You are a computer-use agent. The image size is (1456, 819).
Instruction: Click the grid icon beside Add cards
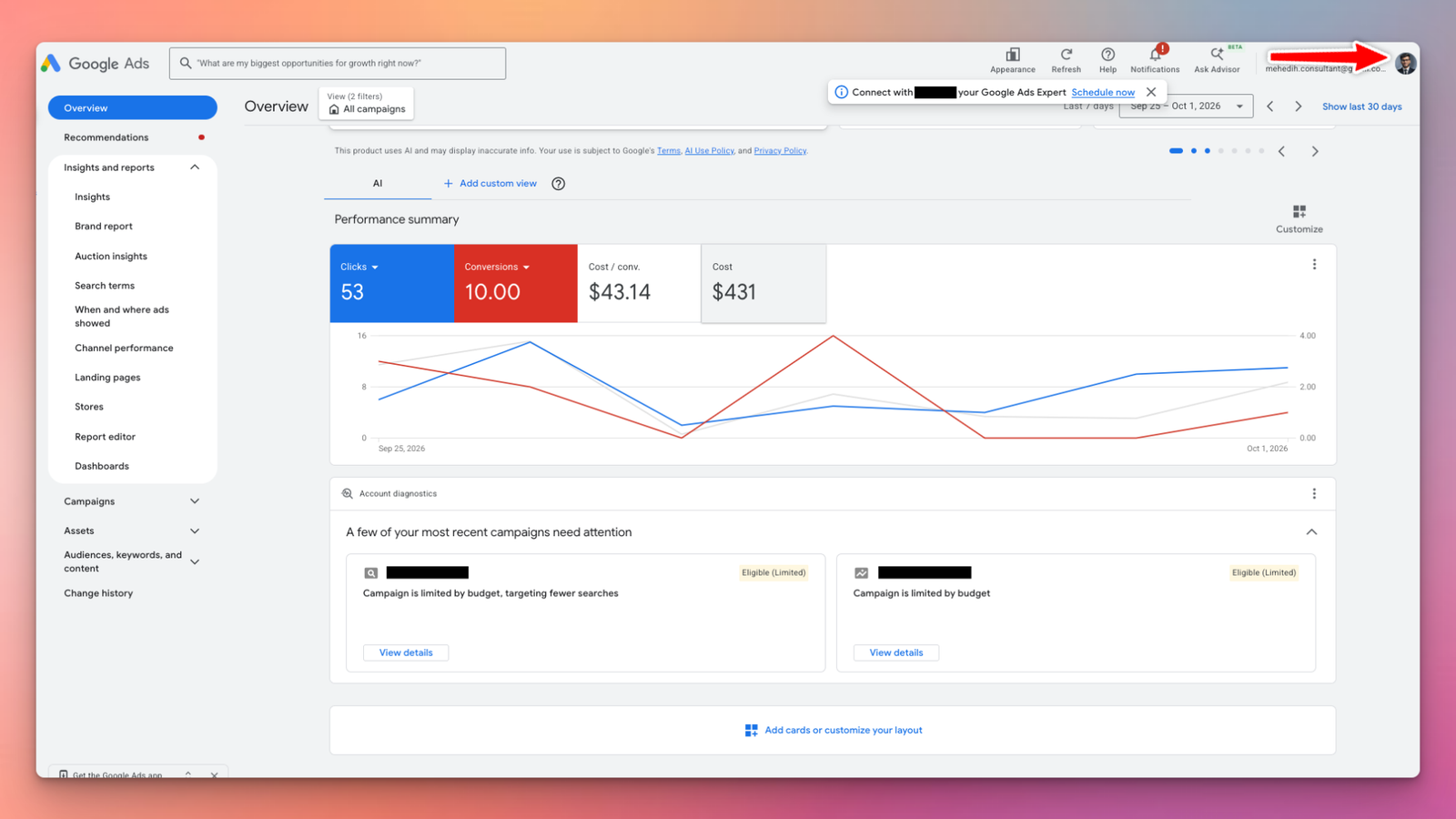click(x=751, y=731)
